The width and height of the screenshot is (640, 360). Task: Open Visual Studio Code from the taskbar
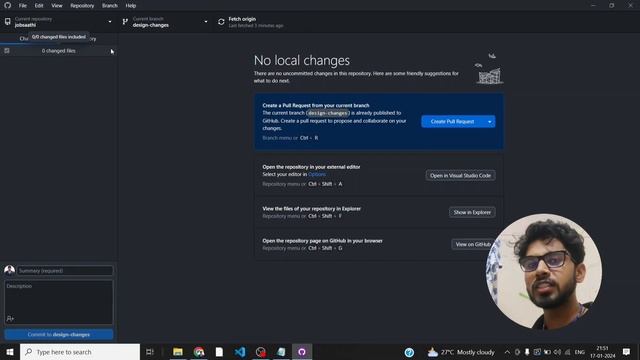(240, 352)
